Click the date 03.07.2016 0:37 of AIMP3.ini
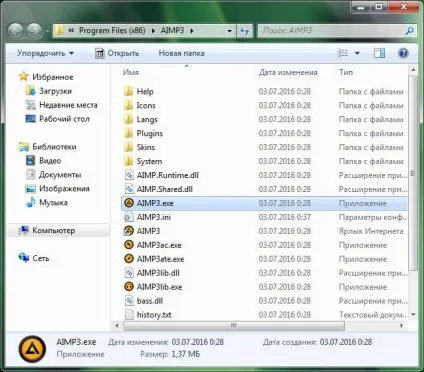This screenshot has height=372, width=424. click(x=285, y=217)
